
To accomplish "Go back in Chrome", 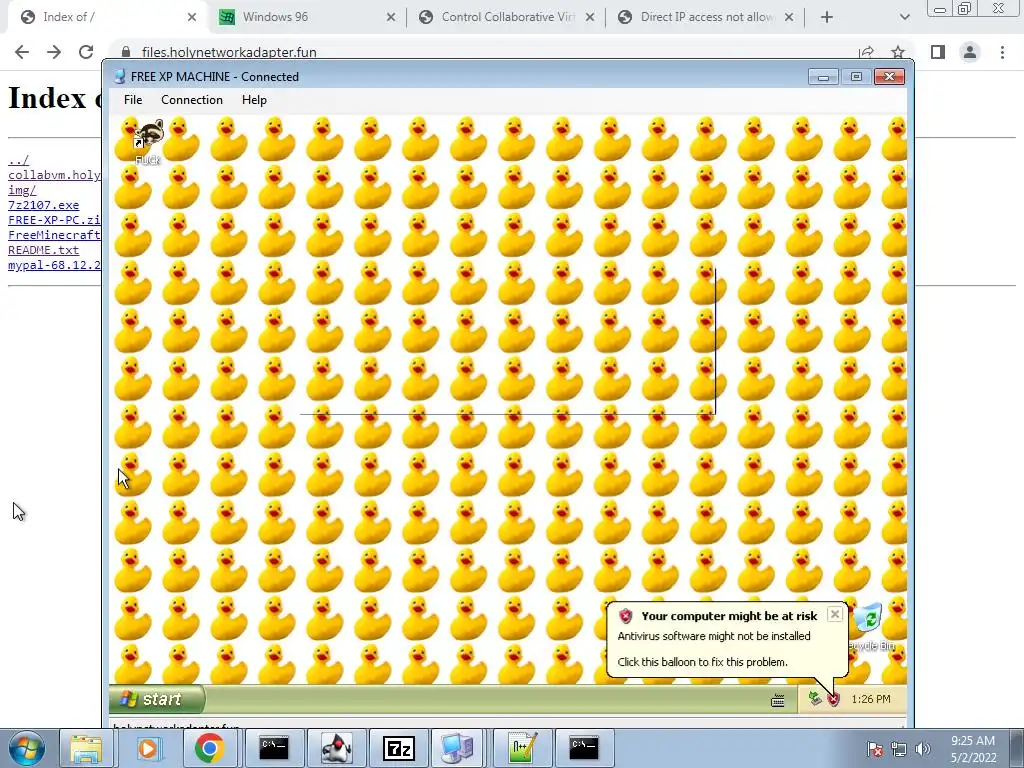I will click(22, 52).
